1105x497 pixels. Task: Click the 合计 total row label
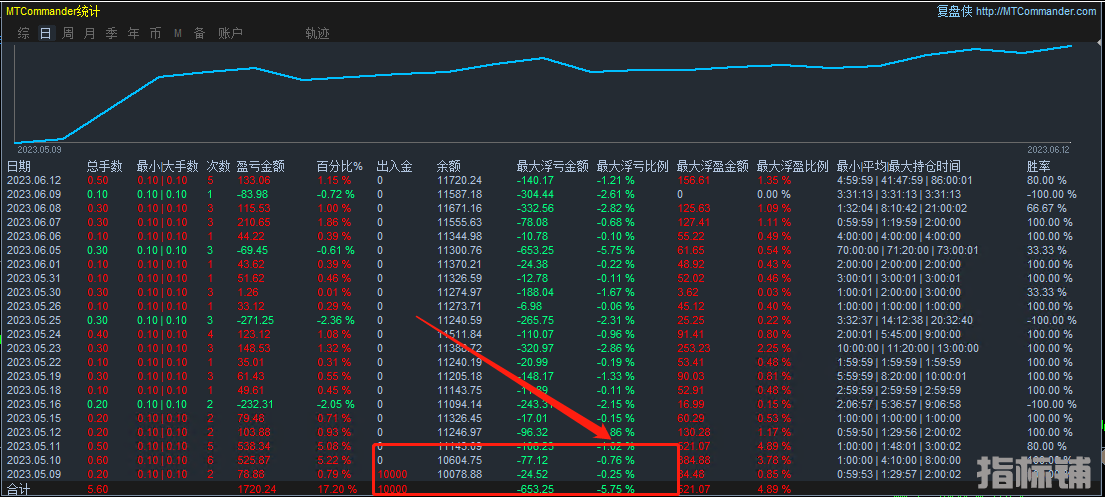click(x=19, y=488)
